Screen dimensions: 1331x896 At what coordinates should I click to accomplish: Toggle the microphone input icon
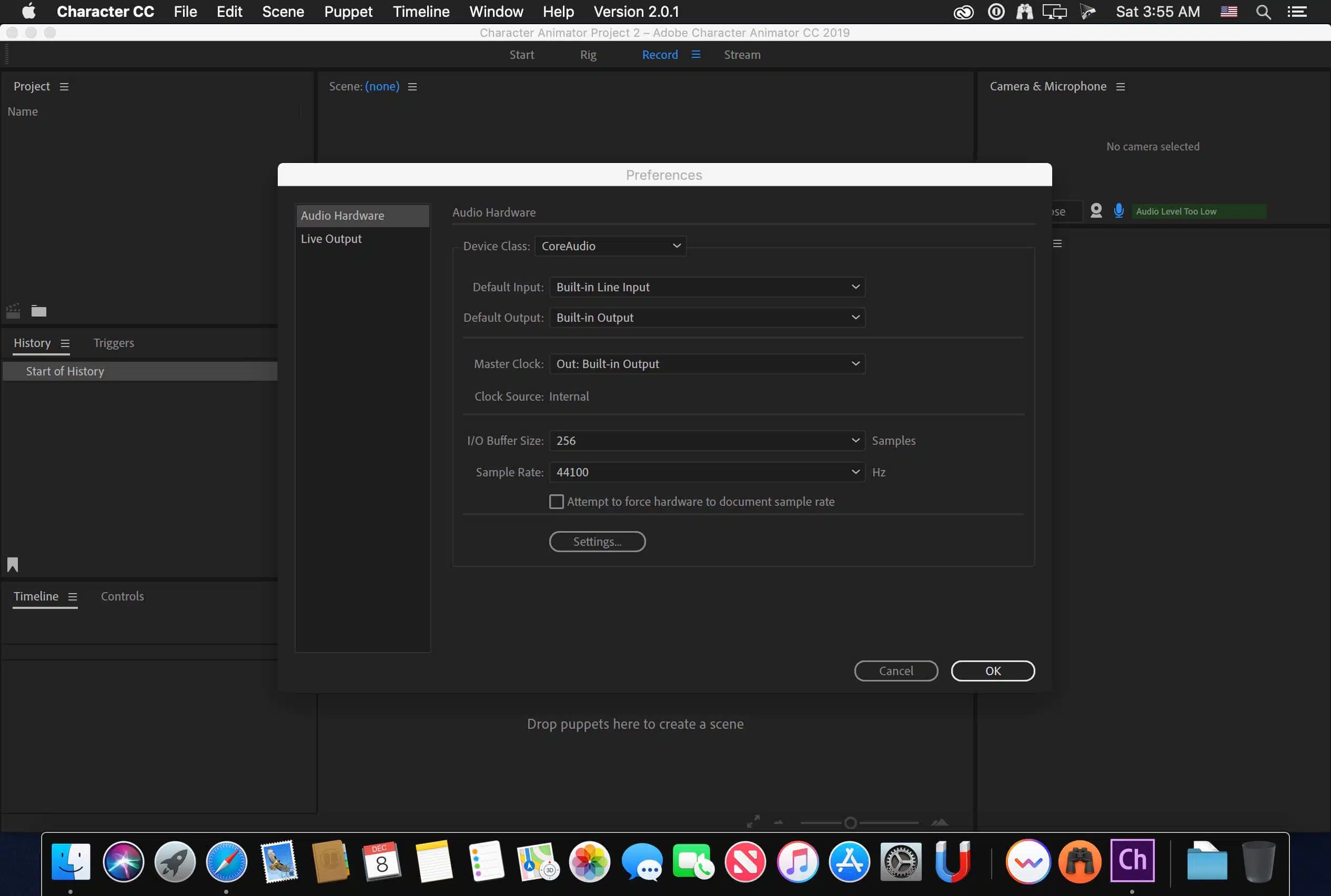tap(1119, 211)
